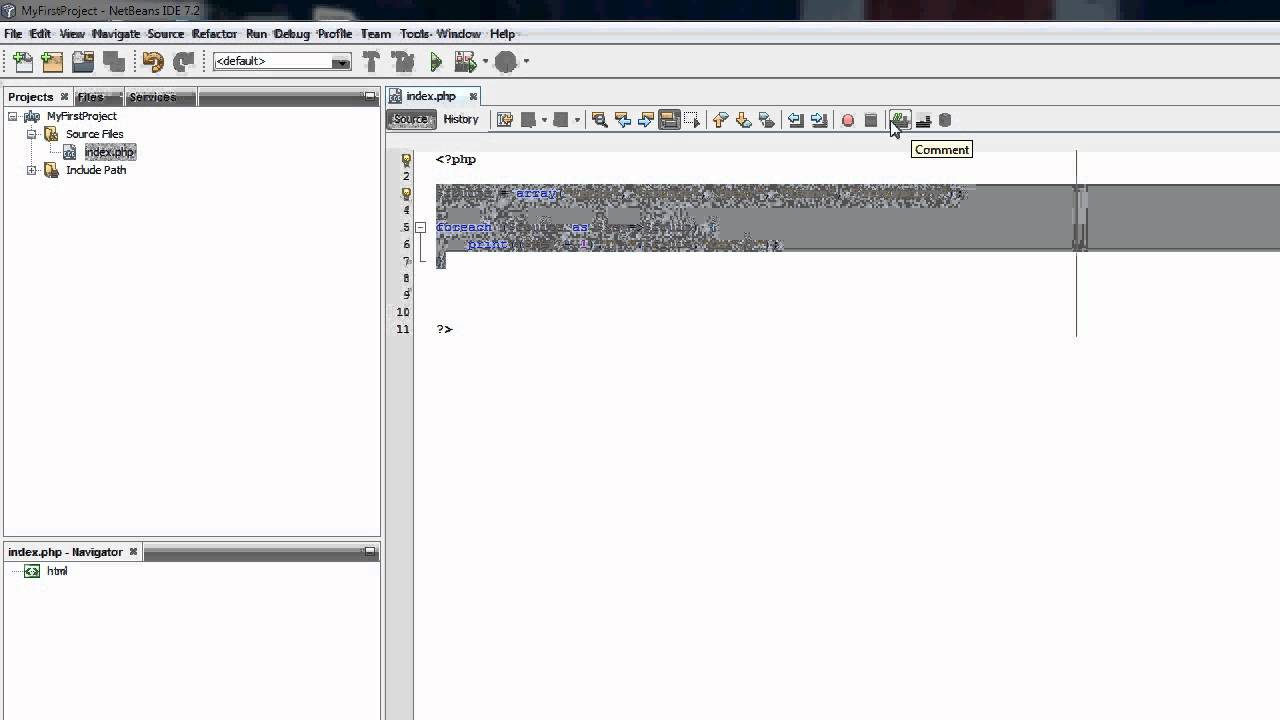The width and height of the screenshot is (1280, 720).
Task: Switch editor to History view
Action: 461,119
